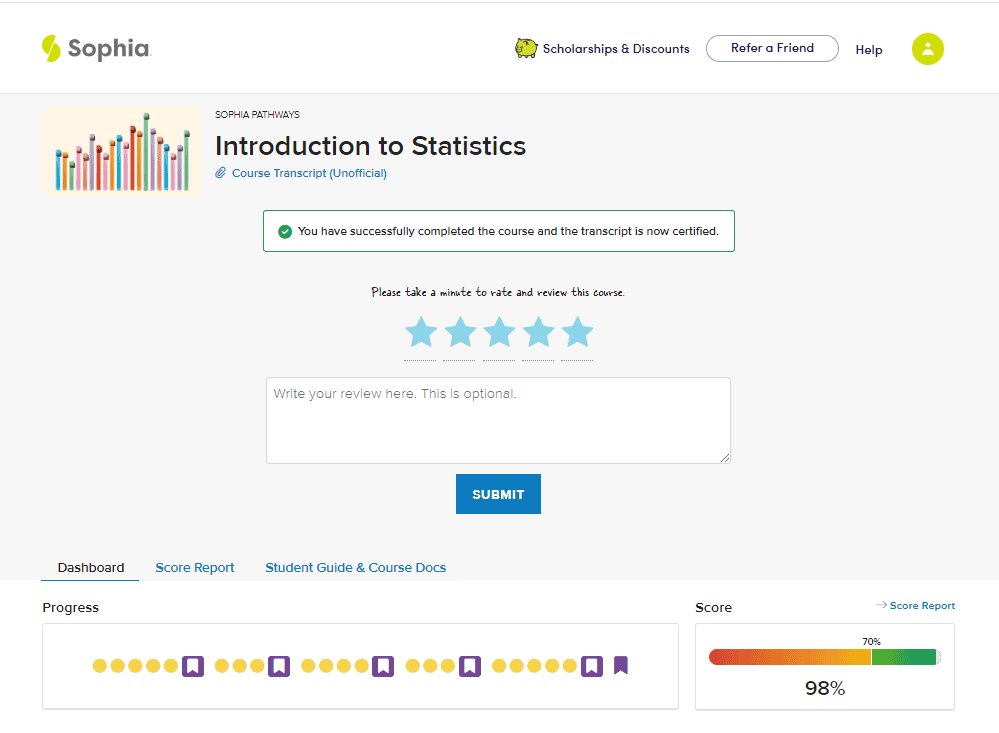Click the first yellow progress dot
This screenshot has width=999, height=733.
(100, 666)
